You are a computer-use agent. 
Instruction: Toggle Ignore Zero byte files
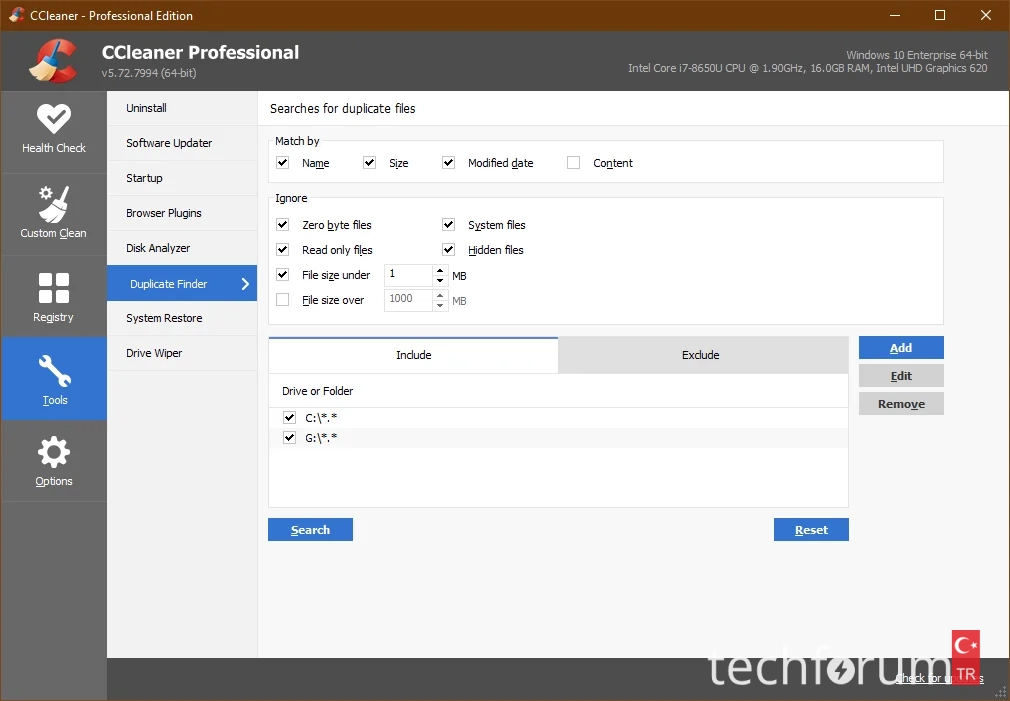[x=282, y=224]
